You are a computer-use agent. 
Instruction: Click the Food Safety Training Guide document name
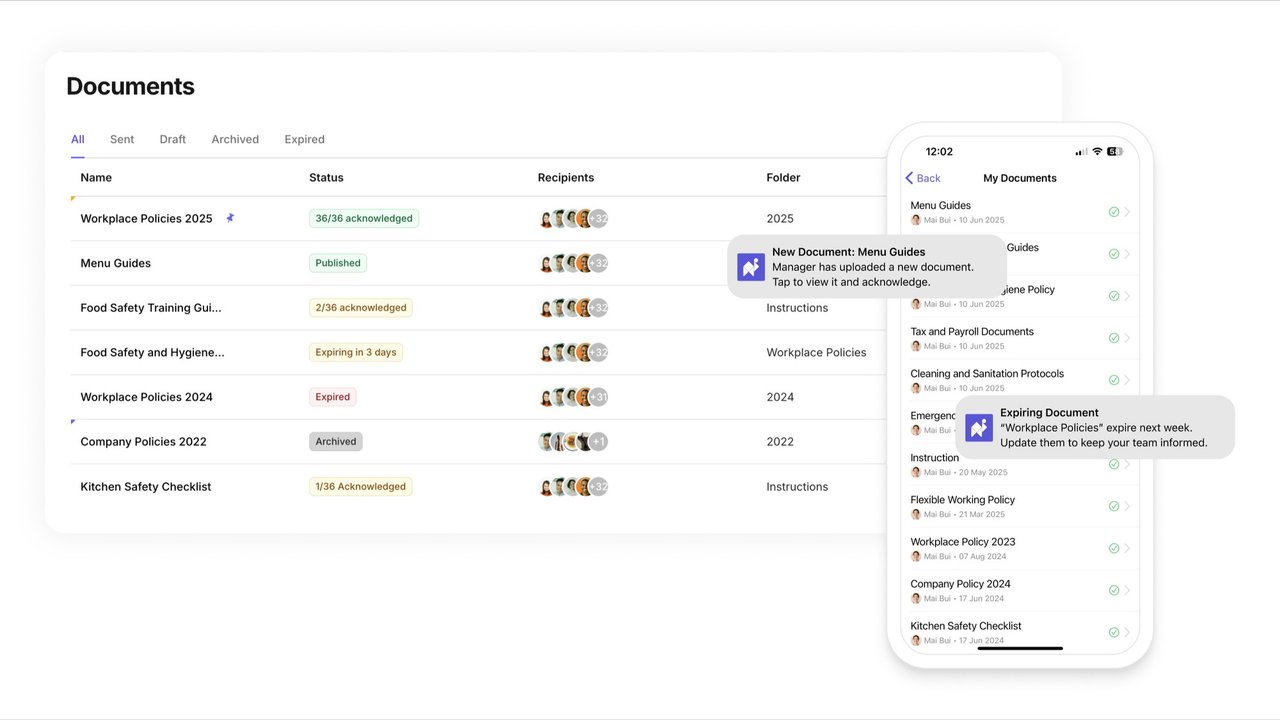[x=151, y=308]
